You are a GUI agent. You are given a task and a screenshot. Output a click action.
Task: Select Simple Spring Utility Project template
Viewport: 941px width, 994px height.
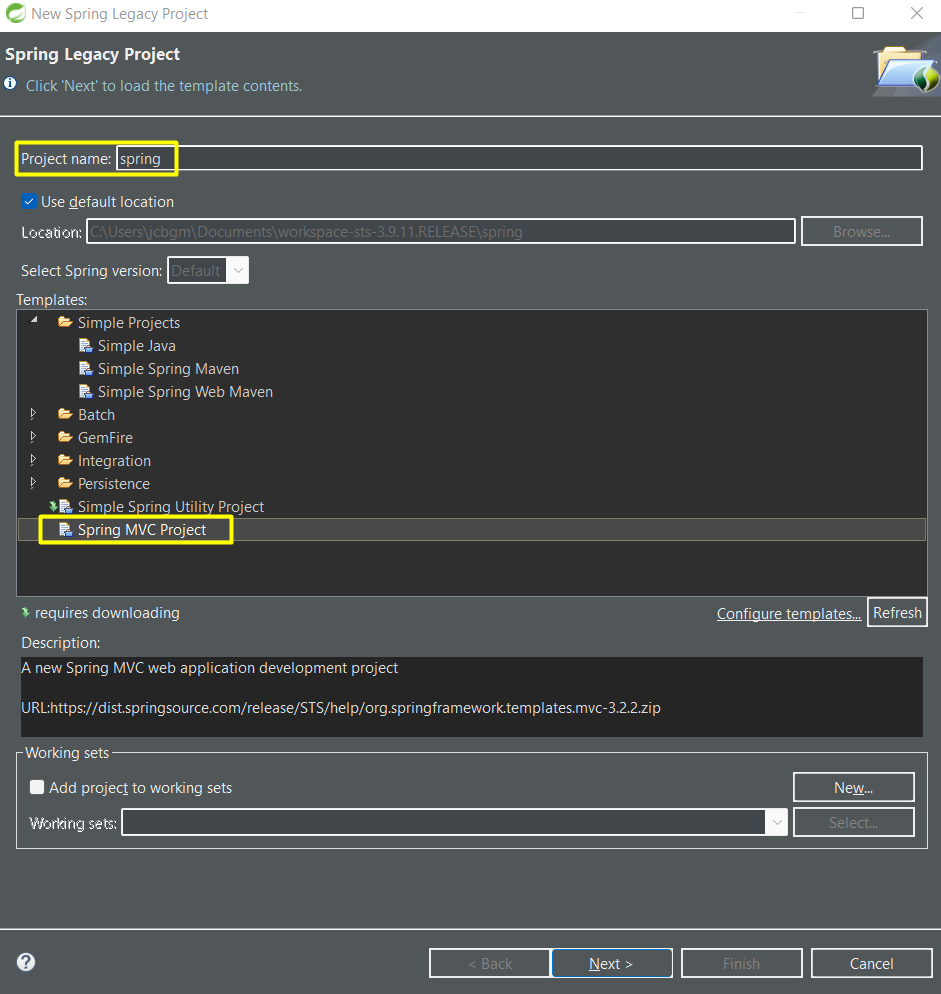click(x=171, y=507)
